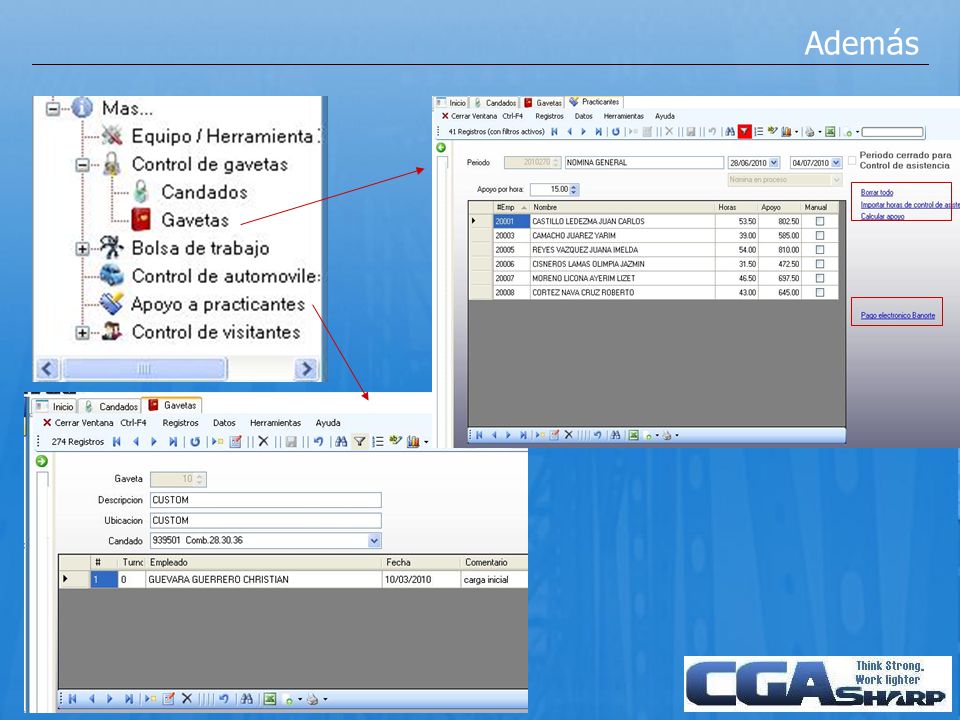Open the 04/07/2010 date dropdown
Screen dimensions: 960x720
pos(836,163)
